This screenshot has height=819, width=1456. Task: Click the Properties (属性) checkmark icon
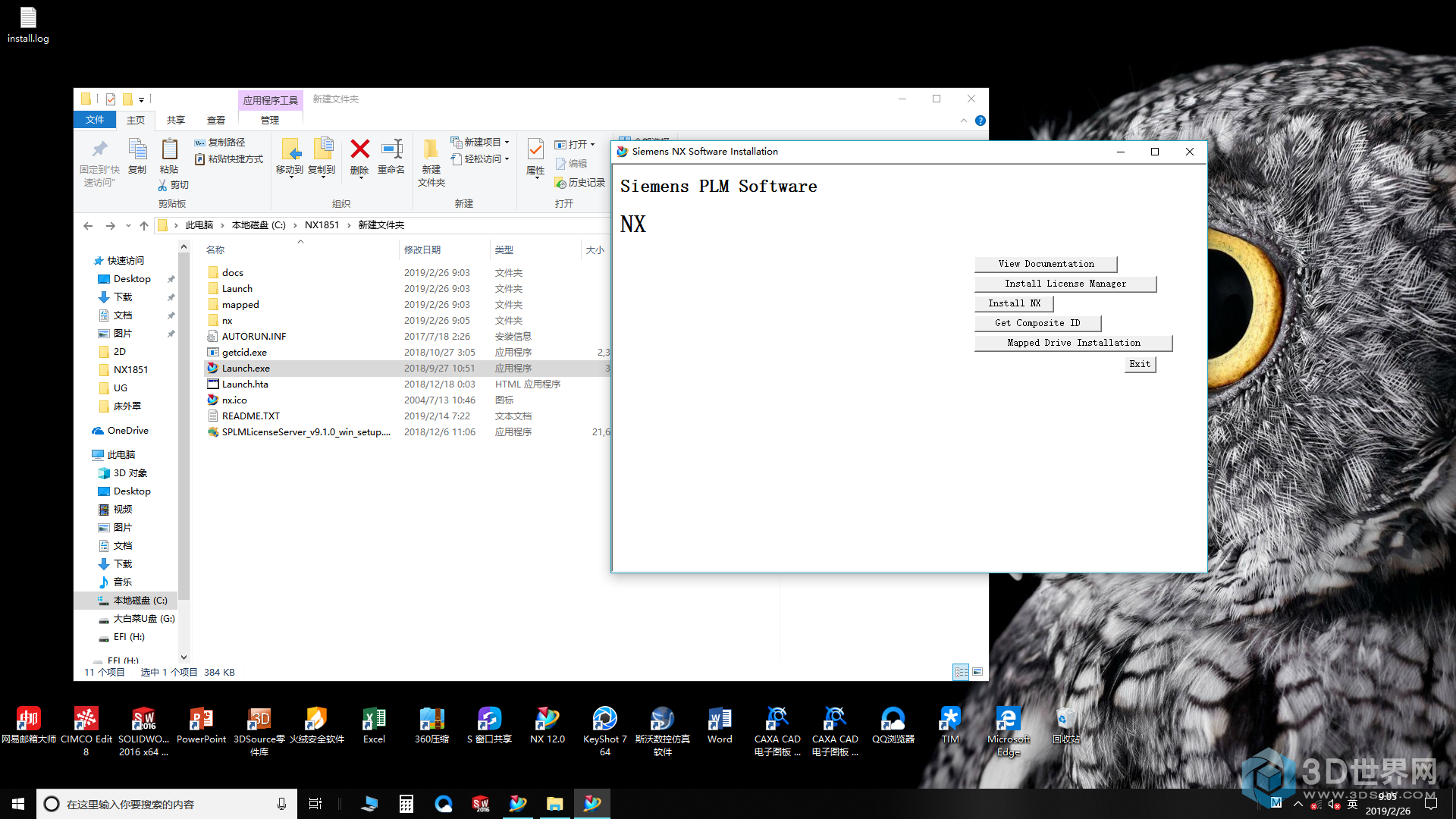coord(535,149)
